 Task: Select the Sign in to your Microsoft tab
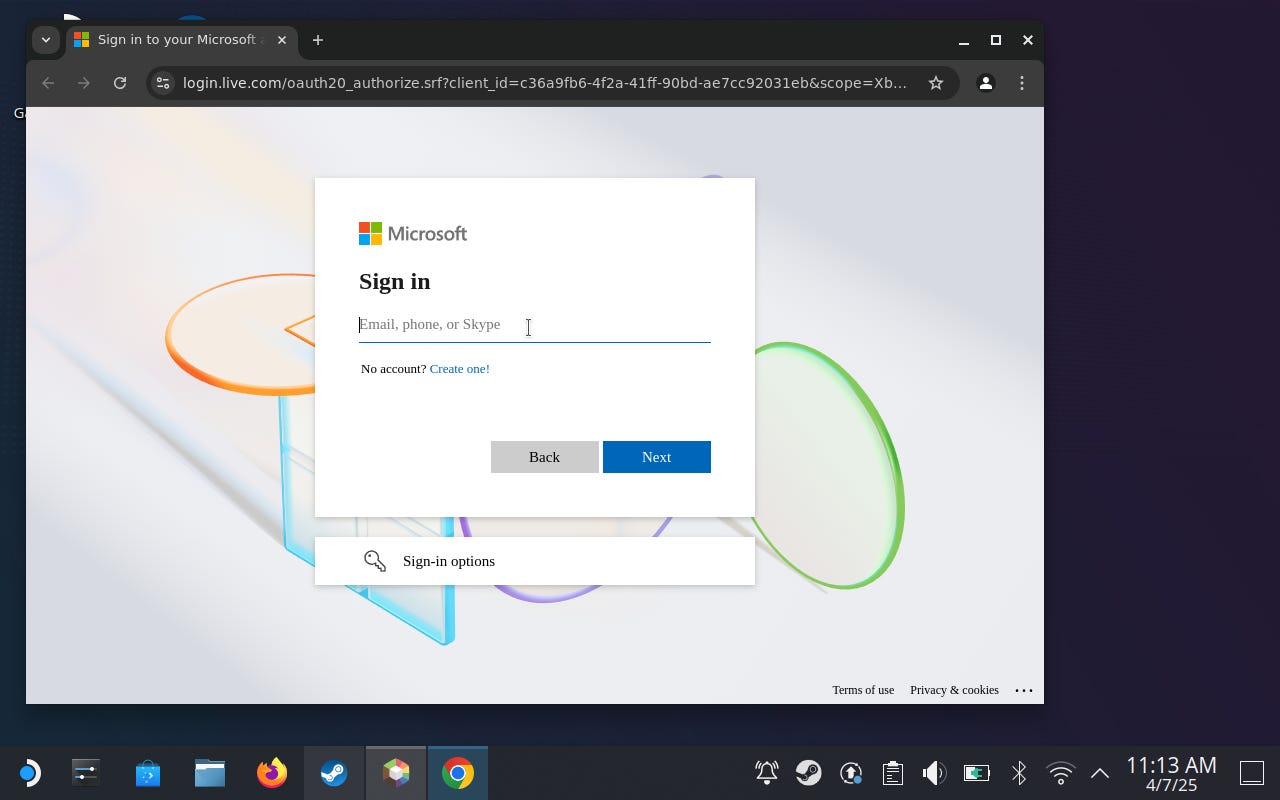pos(180,40)
